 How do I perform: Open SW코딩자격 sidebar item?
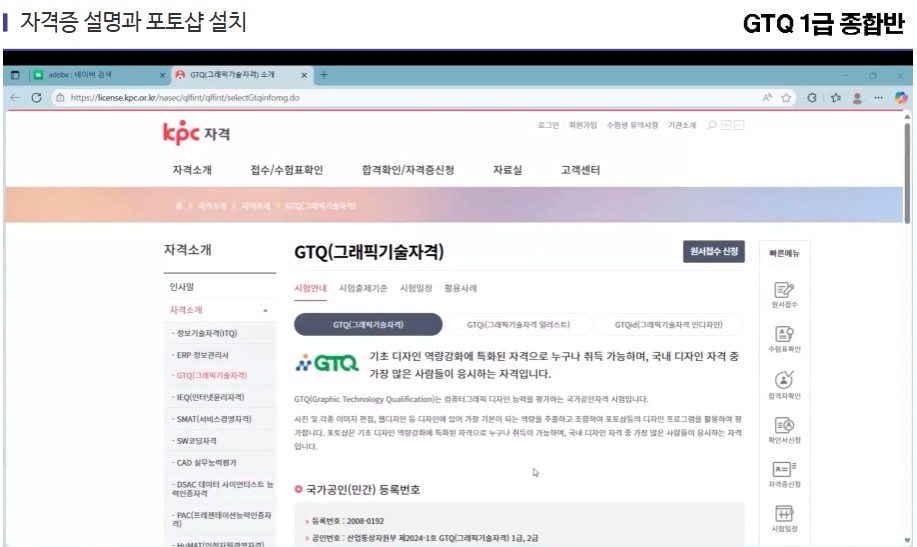[219, 441]
